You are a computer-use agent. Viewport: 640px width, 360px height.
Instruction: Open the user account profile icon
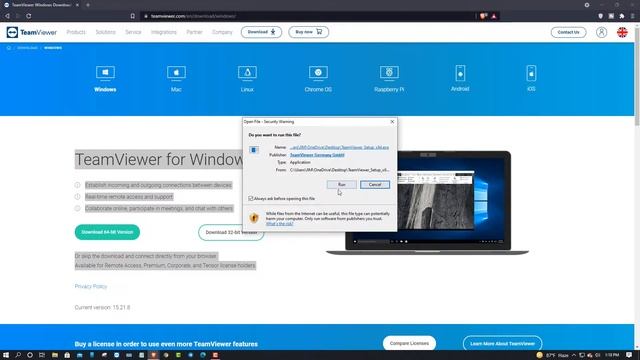pos(601,32)
